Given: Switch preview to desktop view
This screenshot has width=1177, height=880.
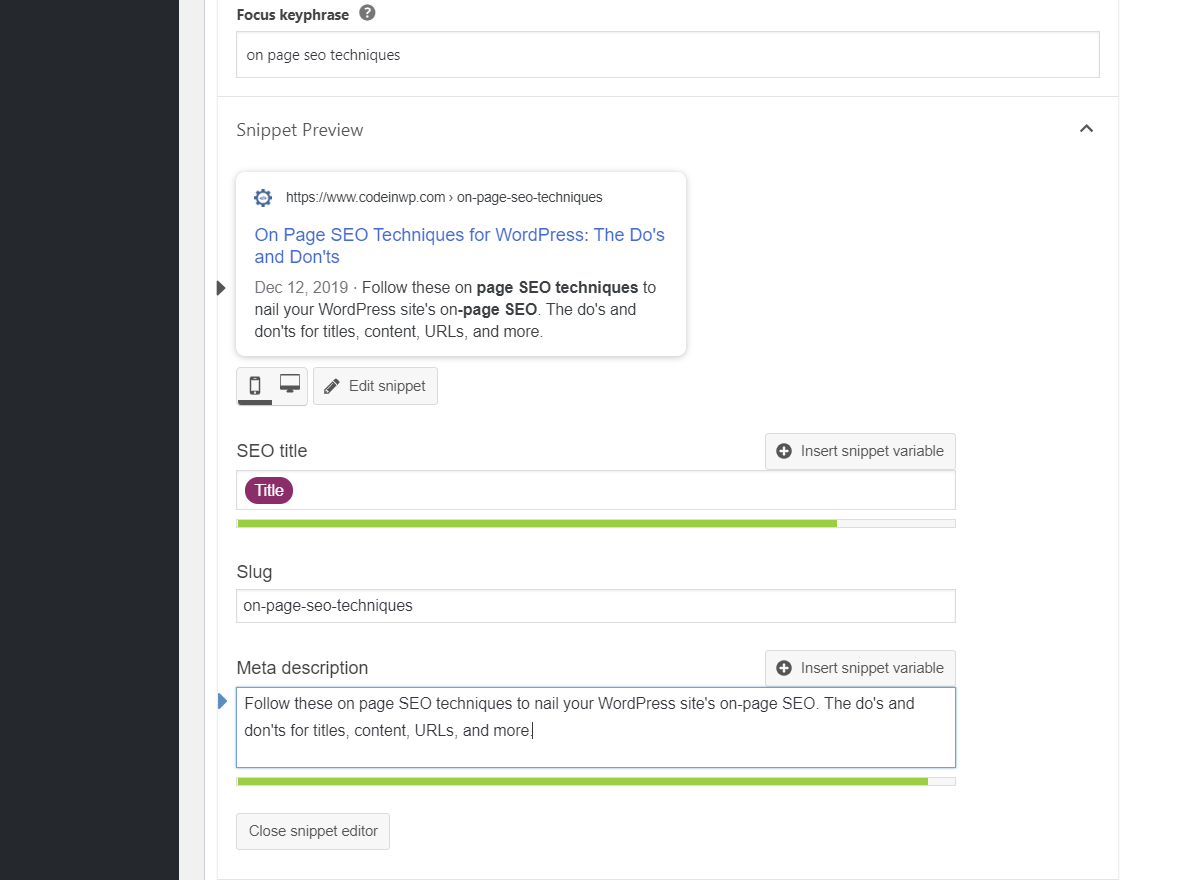Looking at the screenshot, I should 289,383.
